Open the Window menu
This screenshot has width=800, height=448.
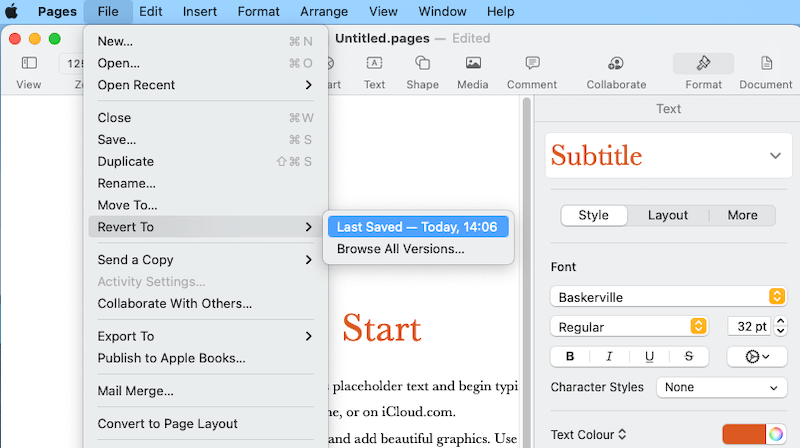pos(442,11)
